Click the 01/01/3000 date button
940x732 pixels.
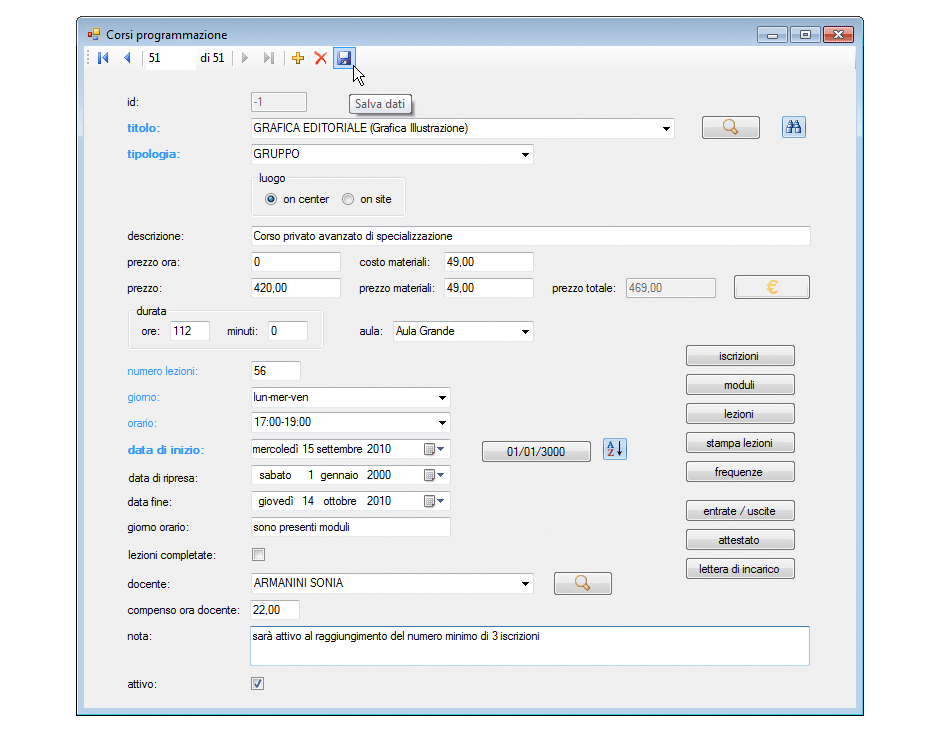point(536,451)
